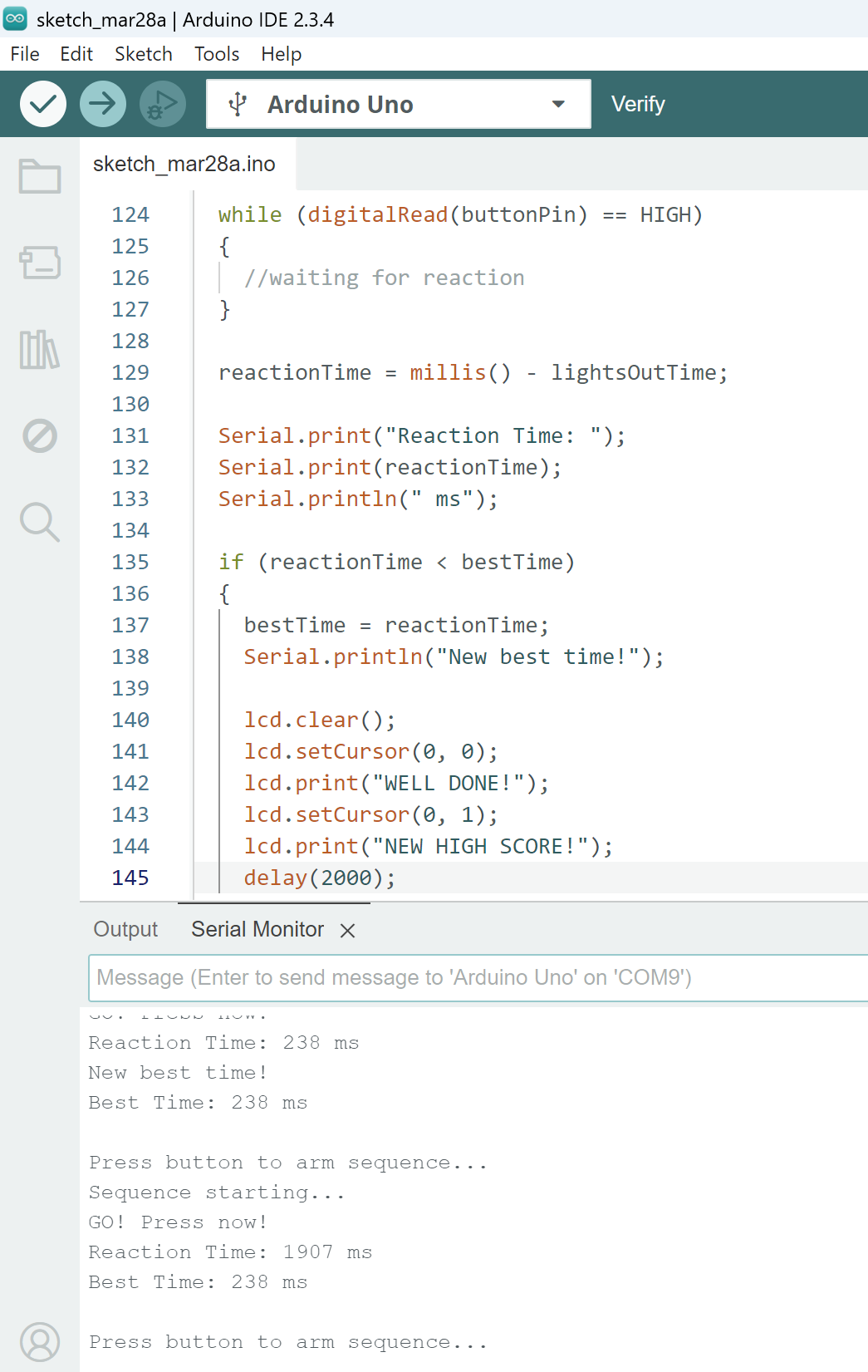Click serial output 'Sequence starting...'
This screenshot has height=1372, width=868.
coord(217,1193)
